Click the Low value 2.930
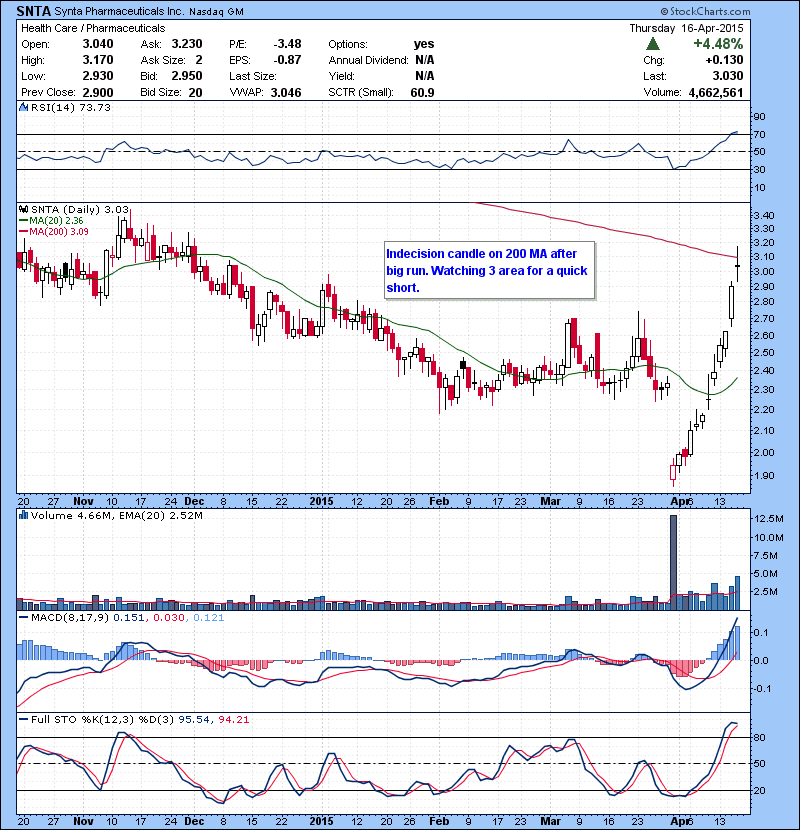This screenshot has width=800, height=830. (98, 76)
